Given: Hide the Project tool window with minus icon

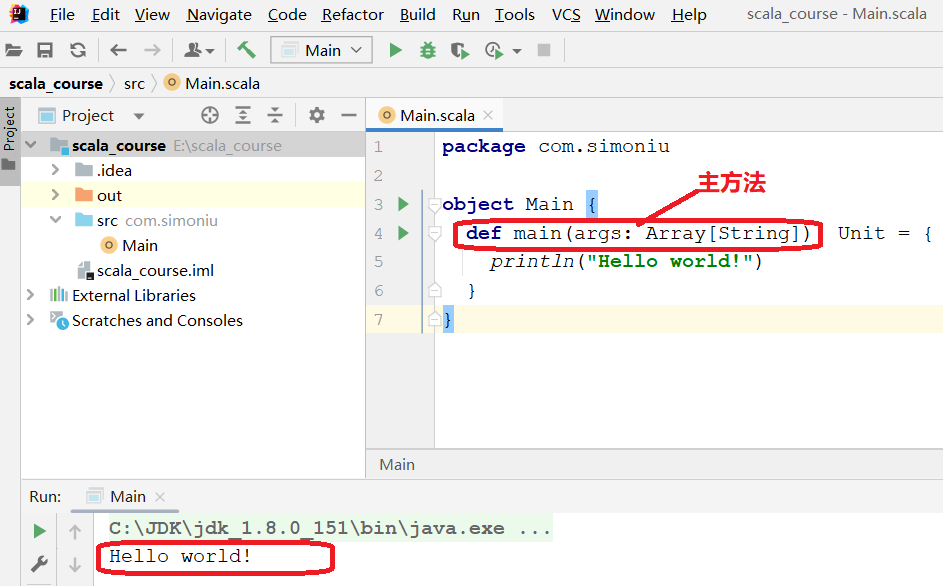Looking at the screenshot, I should coord(347,115).
